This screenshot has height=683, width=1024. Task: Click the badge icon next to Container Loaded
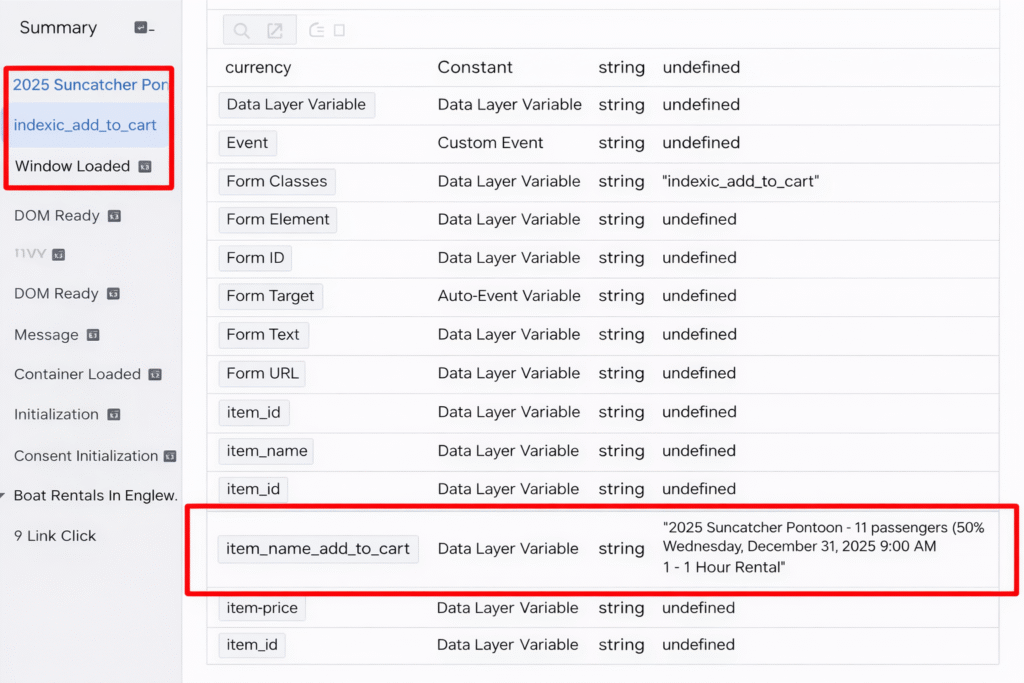(155, 374)
